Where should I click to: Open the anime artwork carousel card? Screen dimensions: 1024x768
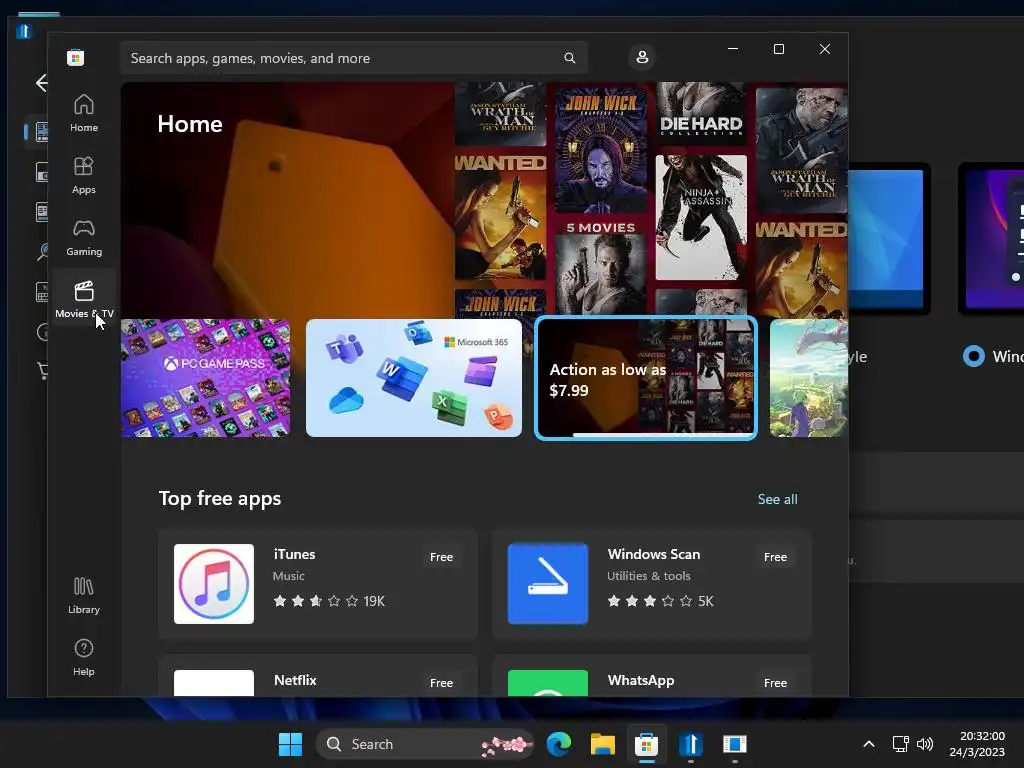pyautogui.click(x=808, y=378)
